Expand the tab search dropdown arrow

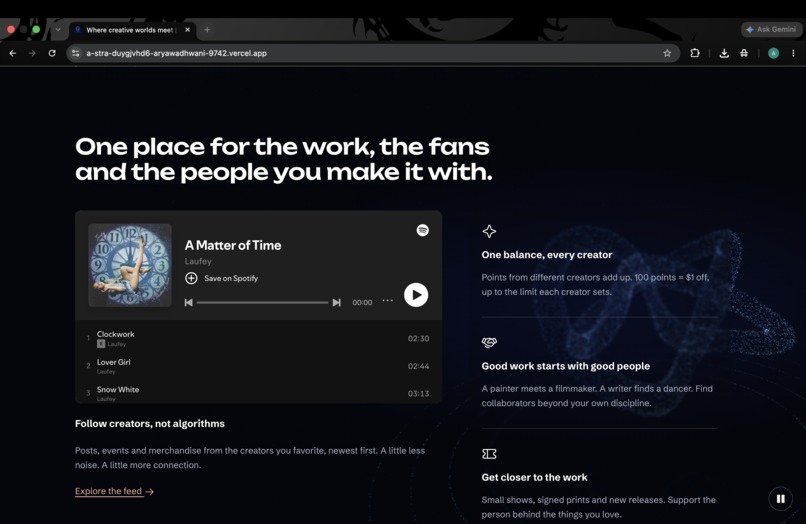click(58, 30)
